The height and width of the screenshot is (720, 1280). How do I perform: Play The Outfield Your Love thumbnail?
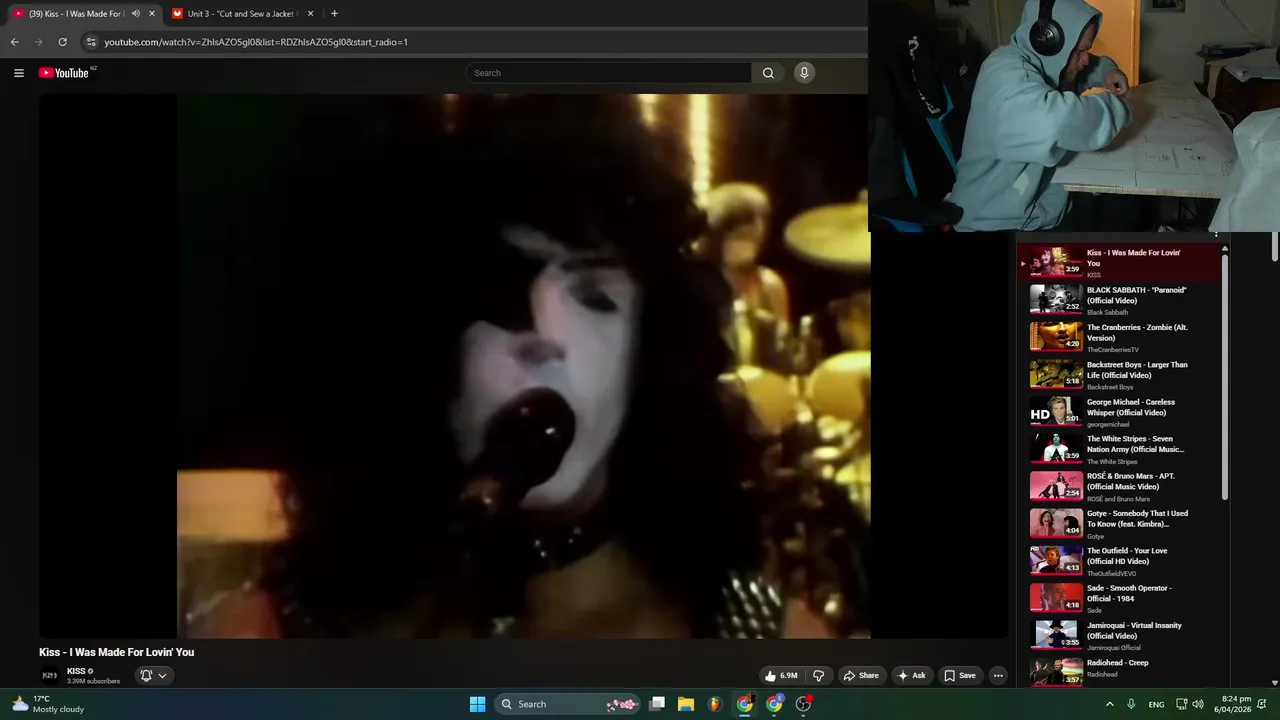[x=1056, y=560]
